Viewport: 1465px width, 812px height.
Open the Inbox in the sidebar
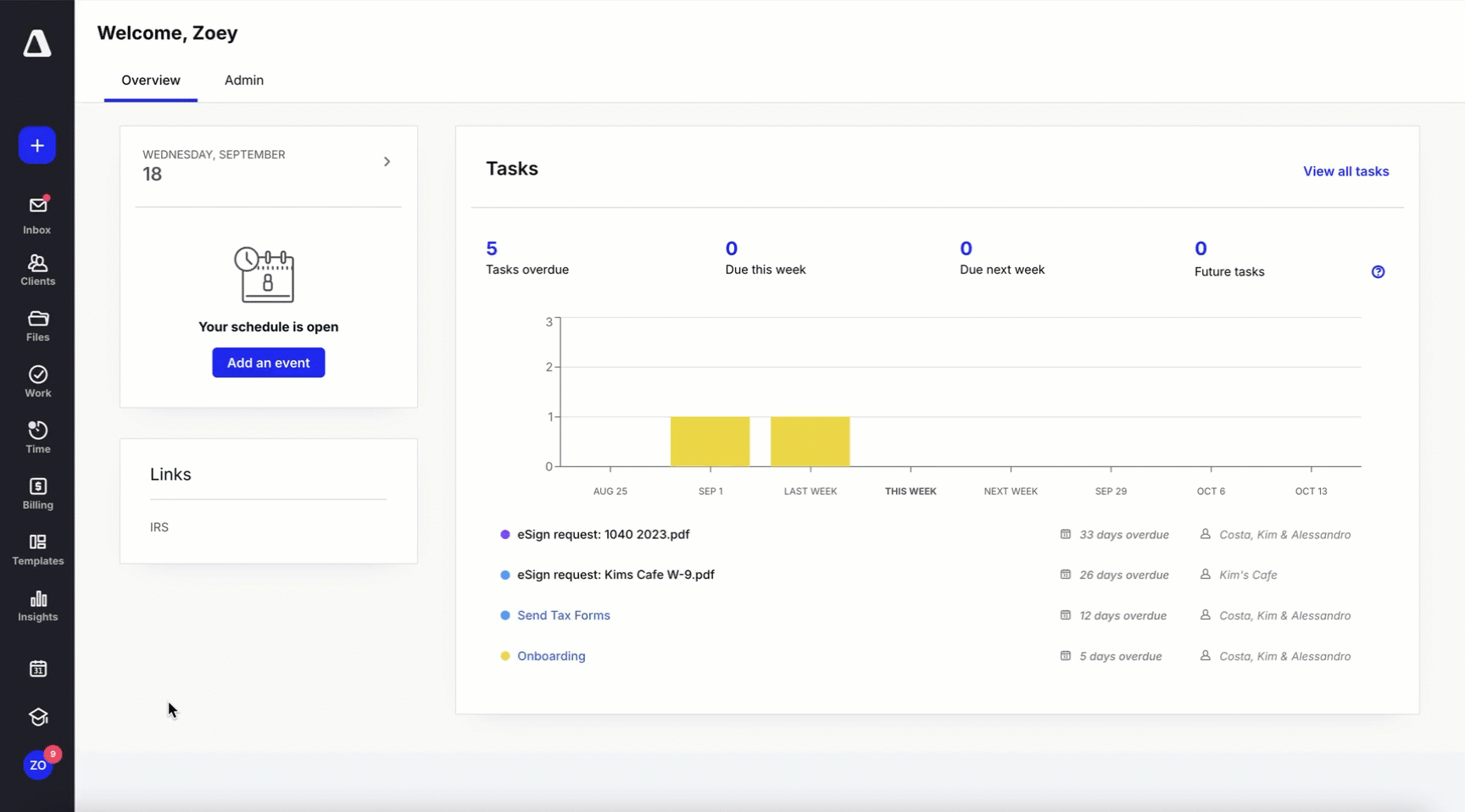37,214
